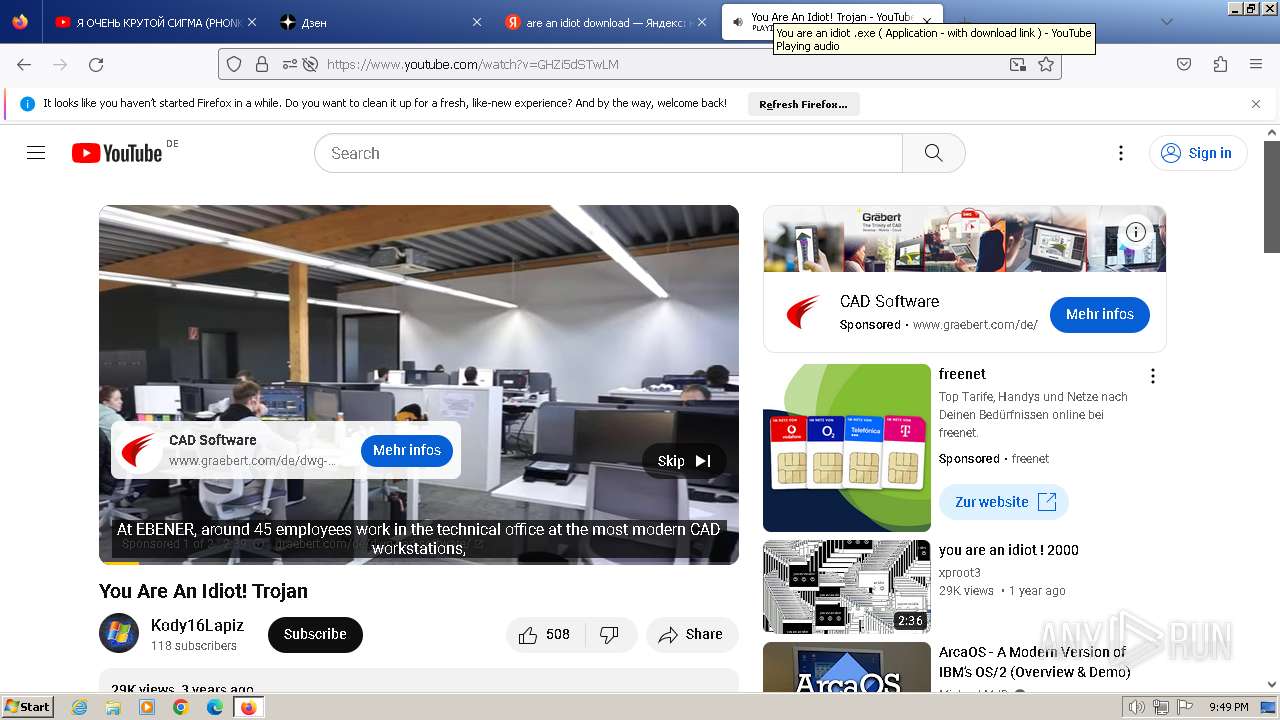The width and height of the screenshot is (1280, 720).
Task: Focus the YouTube search field
Action: (608, 153)
